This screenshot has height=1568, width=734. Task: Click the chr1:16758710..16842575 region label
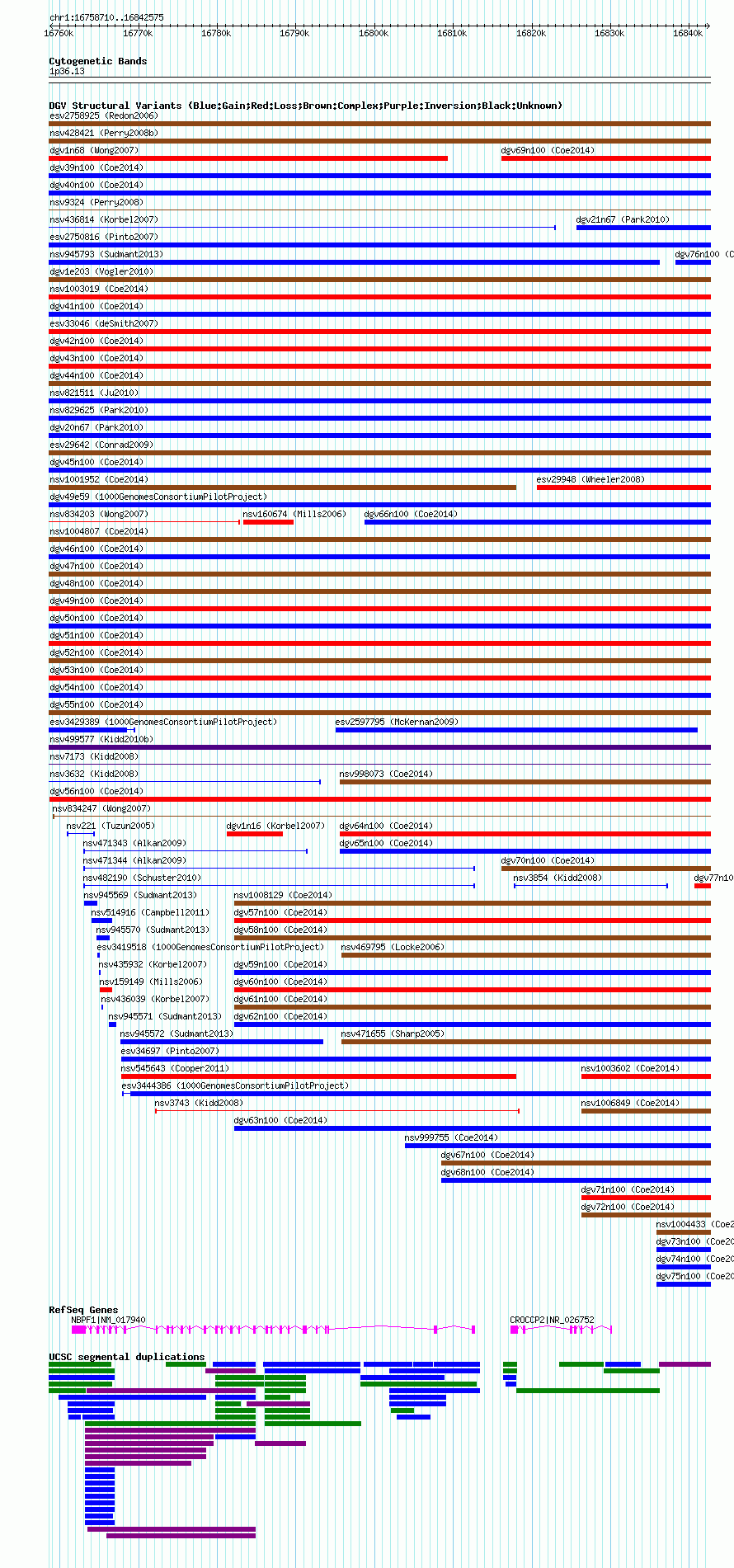coord(106,17)
